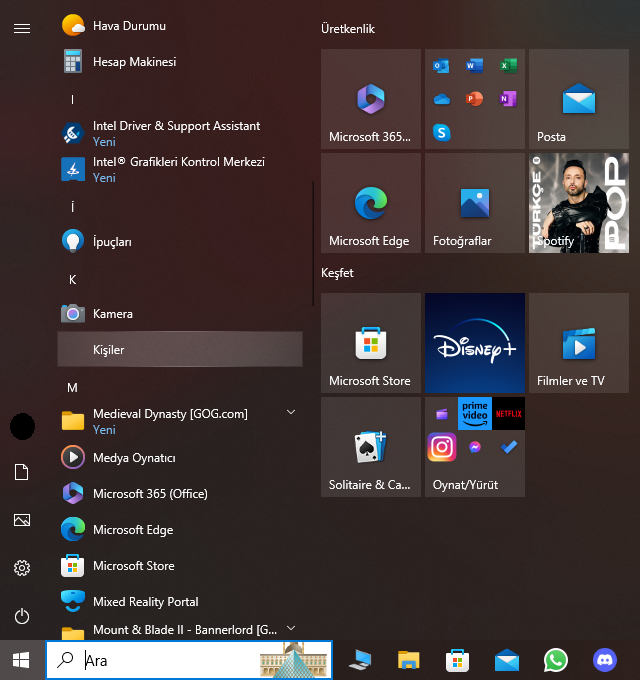The image size is (640, 680).
Task: Click the Keşfet group header
Action: (337, 273)
